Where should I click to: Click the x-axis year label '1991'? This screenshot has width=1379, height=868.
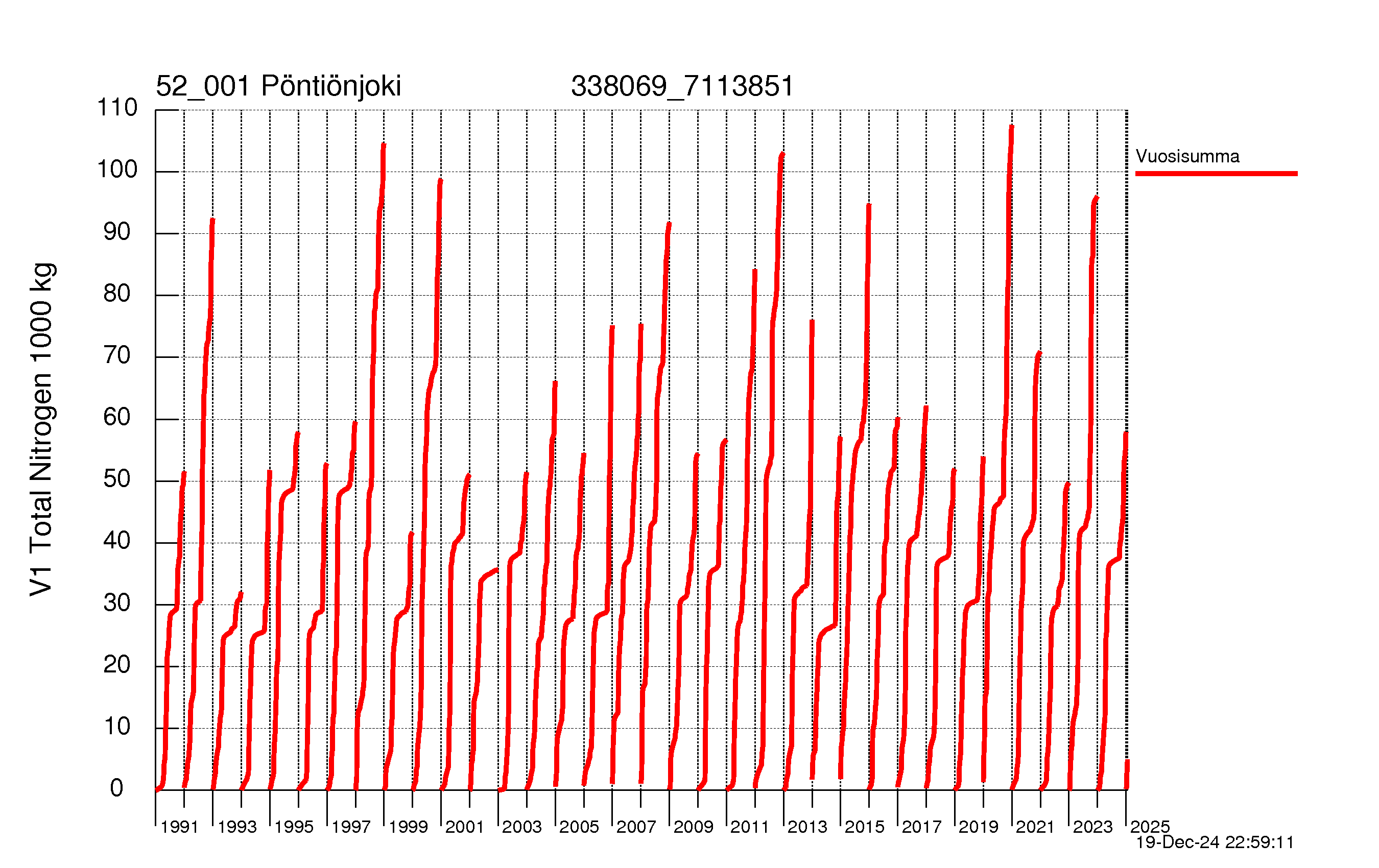pos(179,827)
